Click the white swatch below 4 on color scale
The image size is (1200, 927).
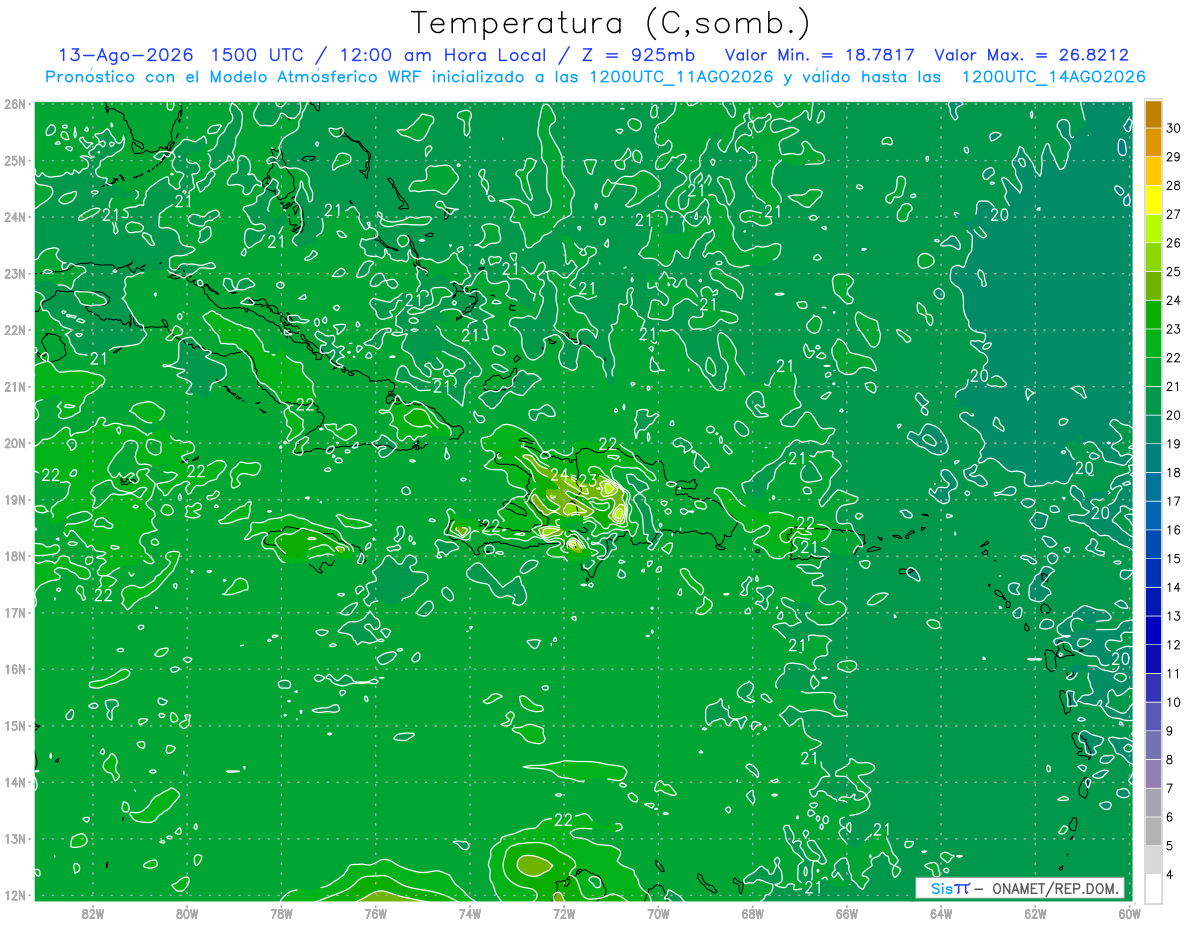pyautogui.click(x=1153, y=888)
